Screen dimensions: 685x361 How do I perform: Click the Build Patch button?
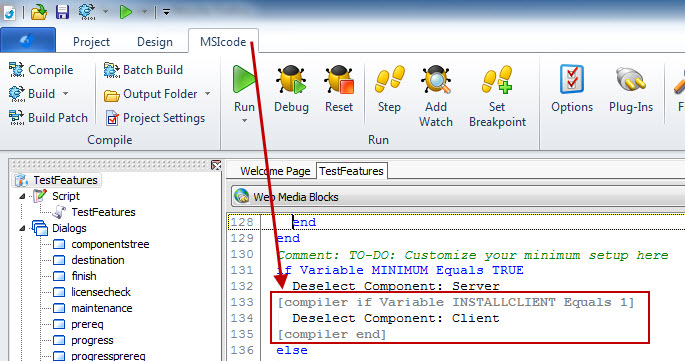(x=48, y=118)
